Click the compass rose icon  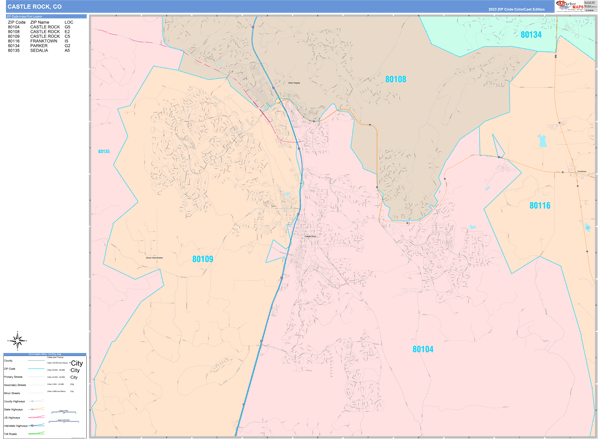pos(15,341)
